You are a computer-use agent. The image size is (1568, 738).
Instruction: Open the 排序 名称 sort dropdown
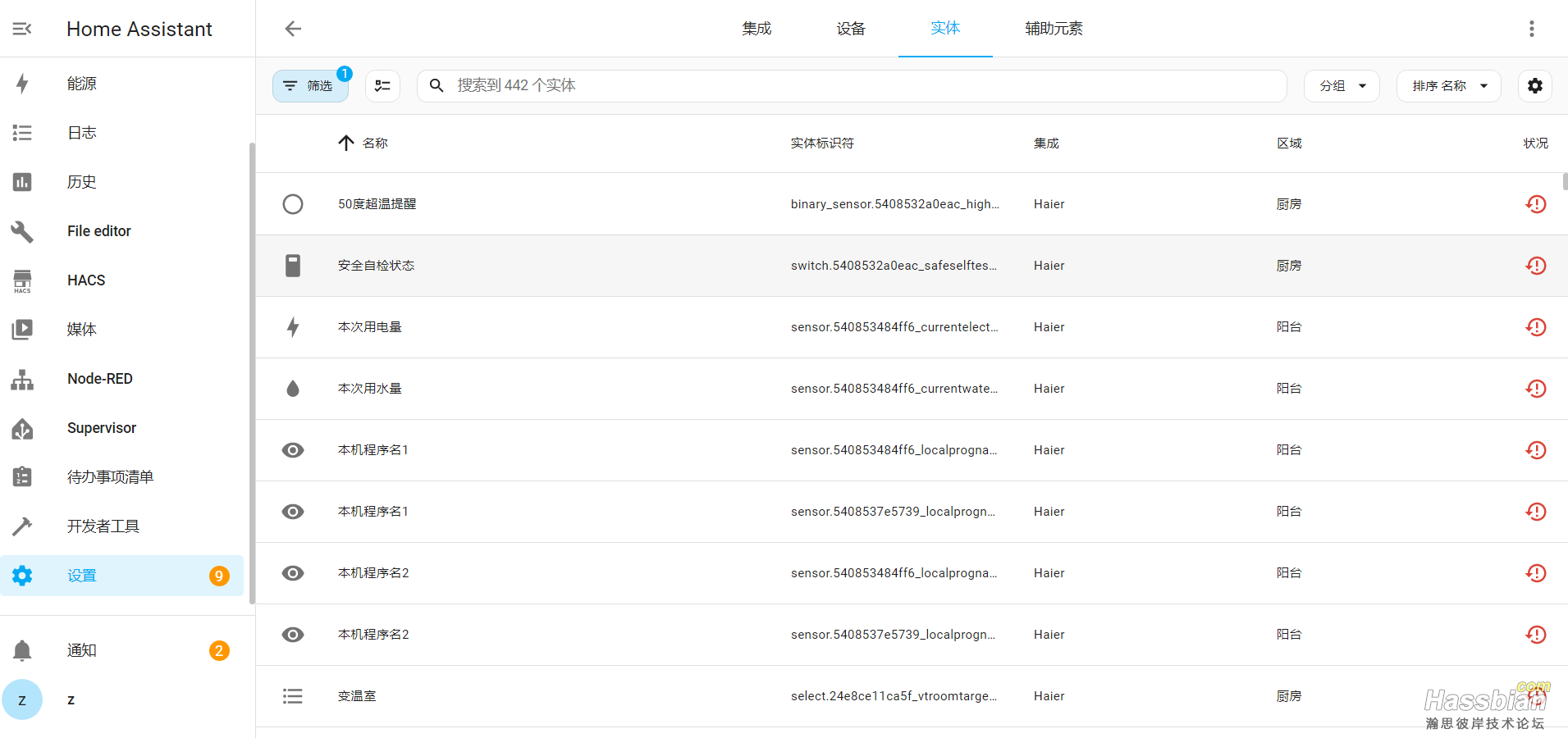(1448, 85)
